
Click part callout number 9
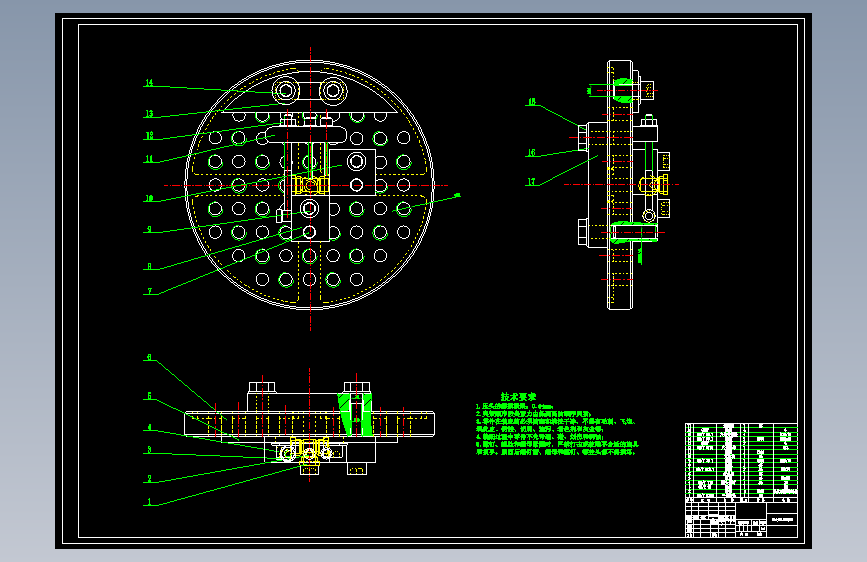(149, 230)
